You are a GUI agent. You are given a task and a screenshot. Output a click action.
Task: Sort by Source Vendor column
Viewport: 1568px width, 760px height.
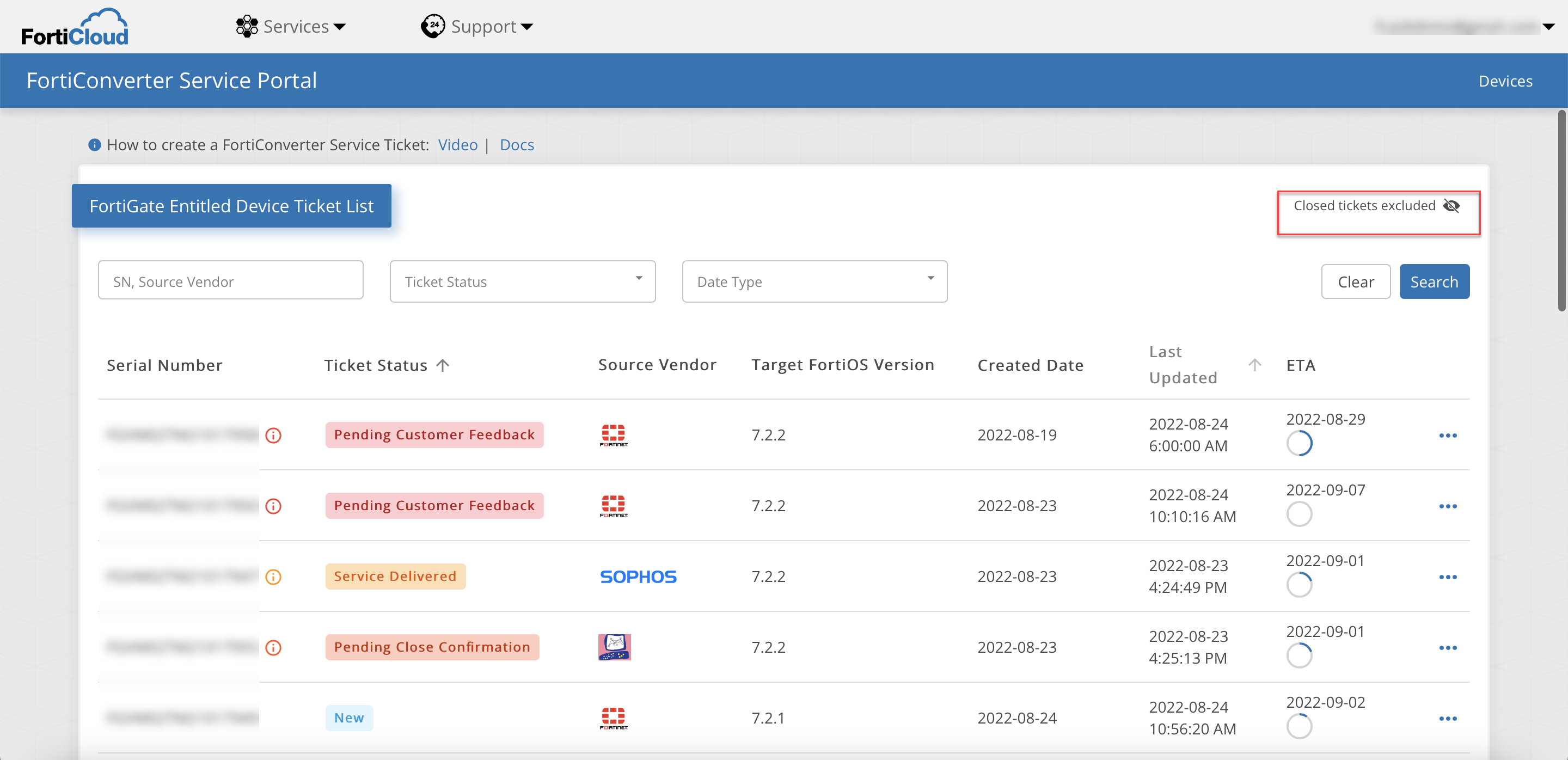[657, 364]
